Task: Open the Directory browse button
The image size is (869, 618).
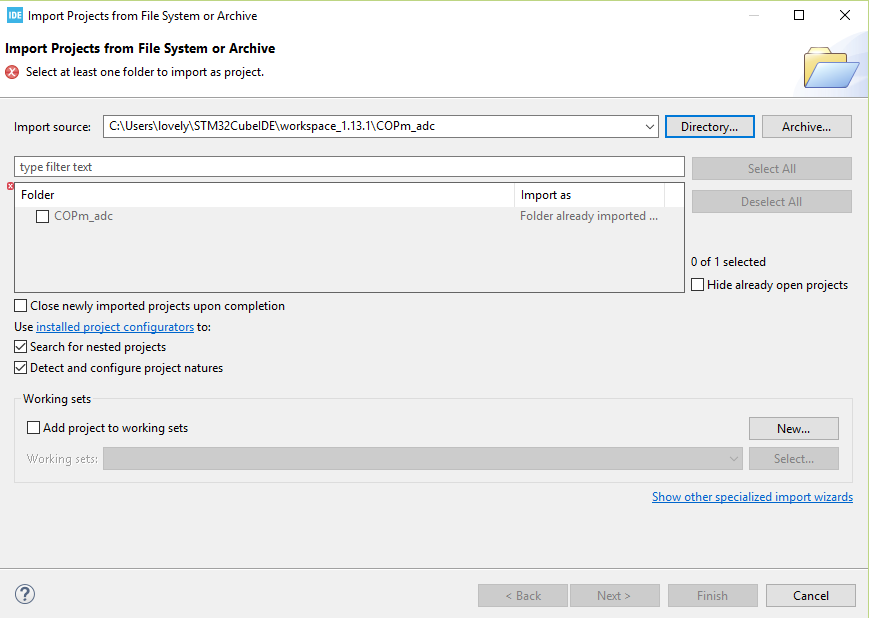Action: point(709,127)
